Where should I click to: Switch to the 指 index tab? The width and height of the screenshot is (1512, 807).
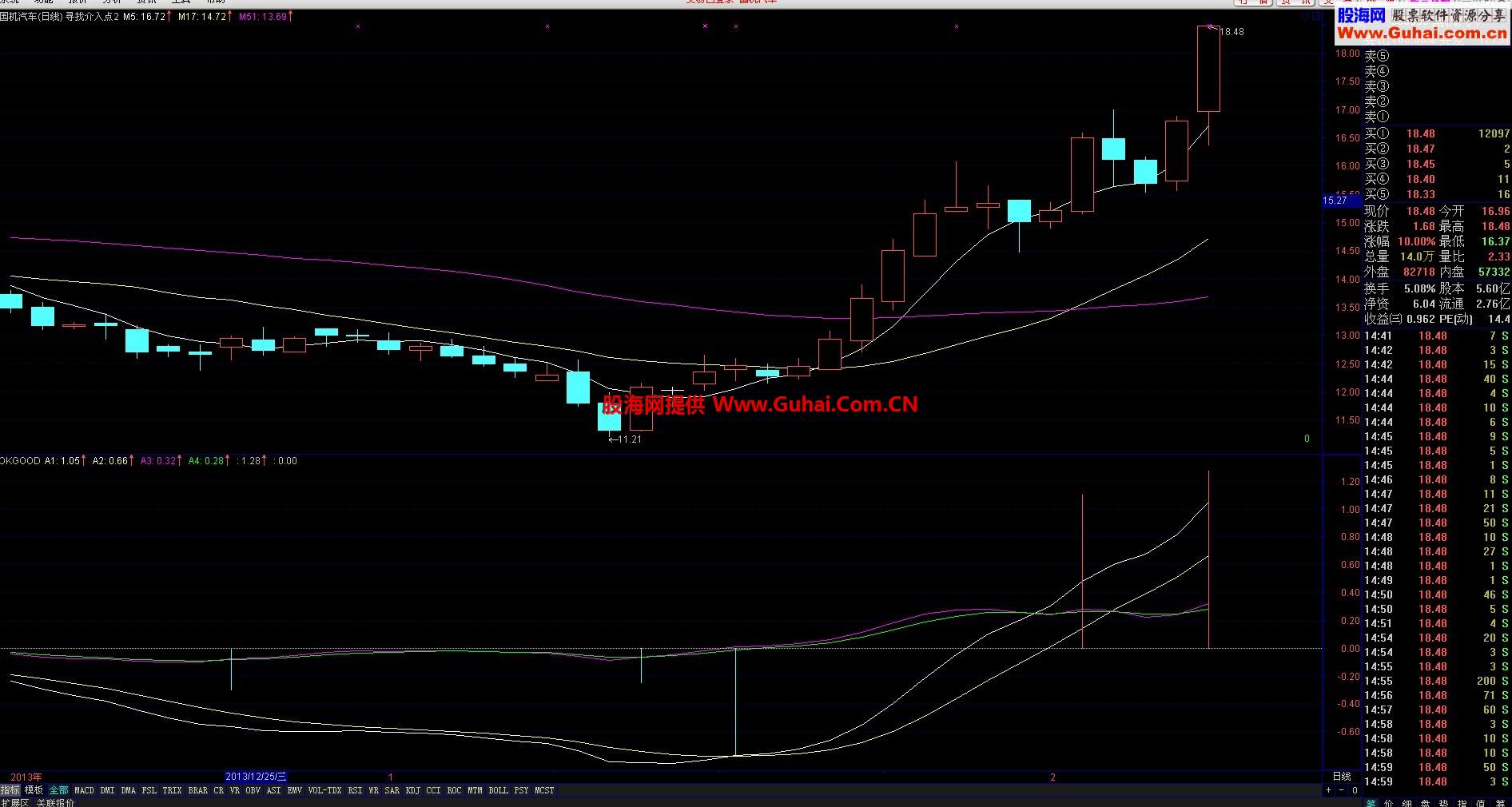pyautogui.click(x=1462, y=802)
